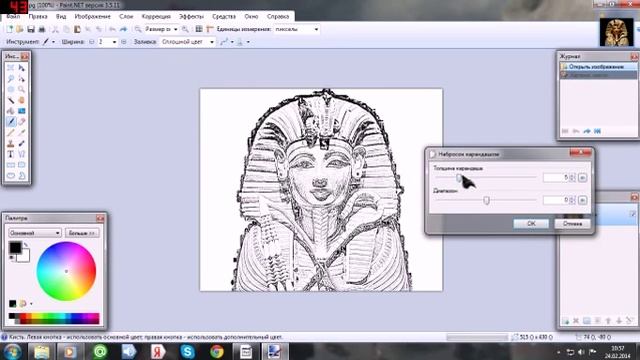Reset colors to black and white icon

pos(11,258)
